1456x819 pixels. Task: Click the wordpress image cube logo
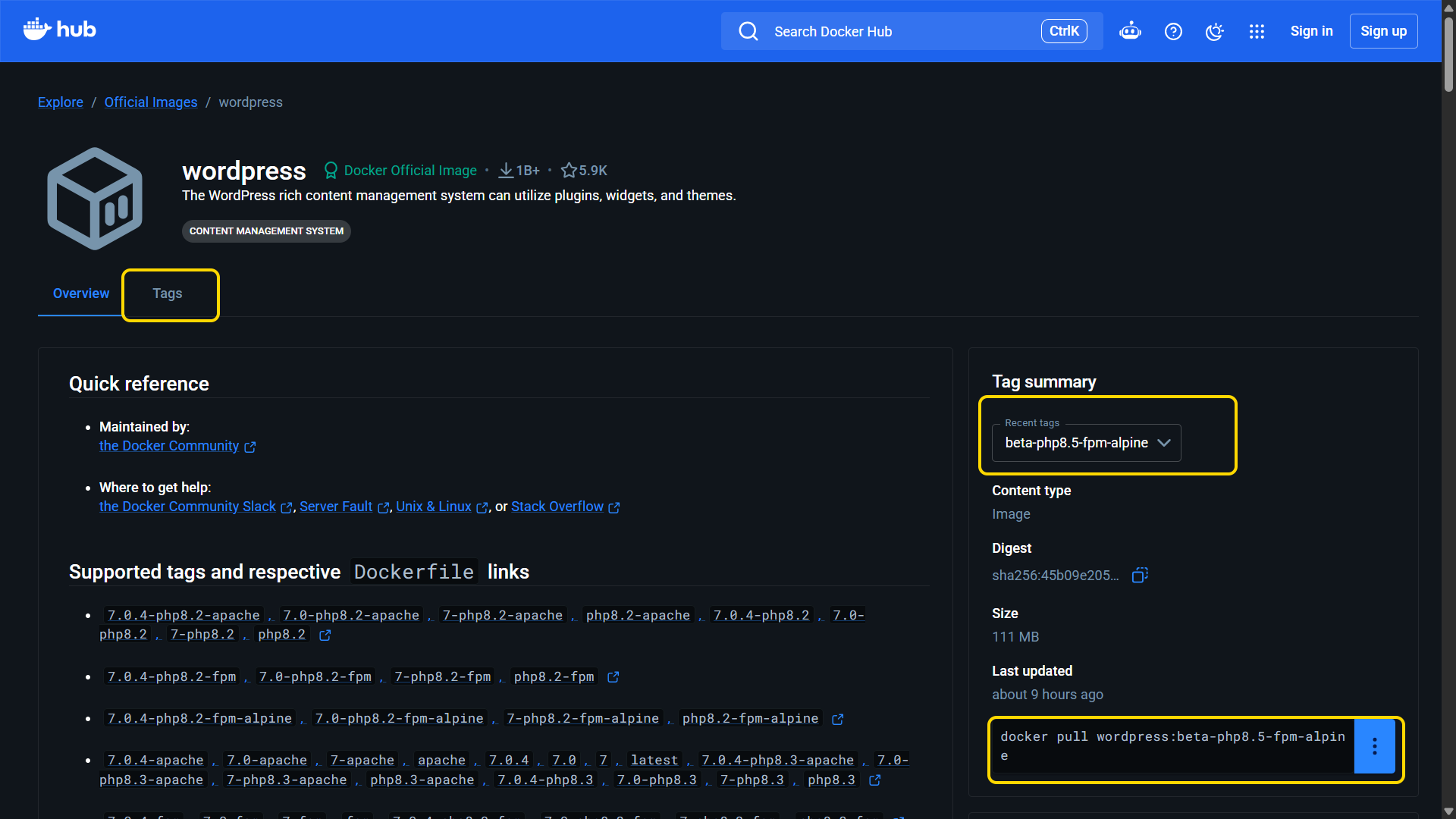click(x=95, y=199)
